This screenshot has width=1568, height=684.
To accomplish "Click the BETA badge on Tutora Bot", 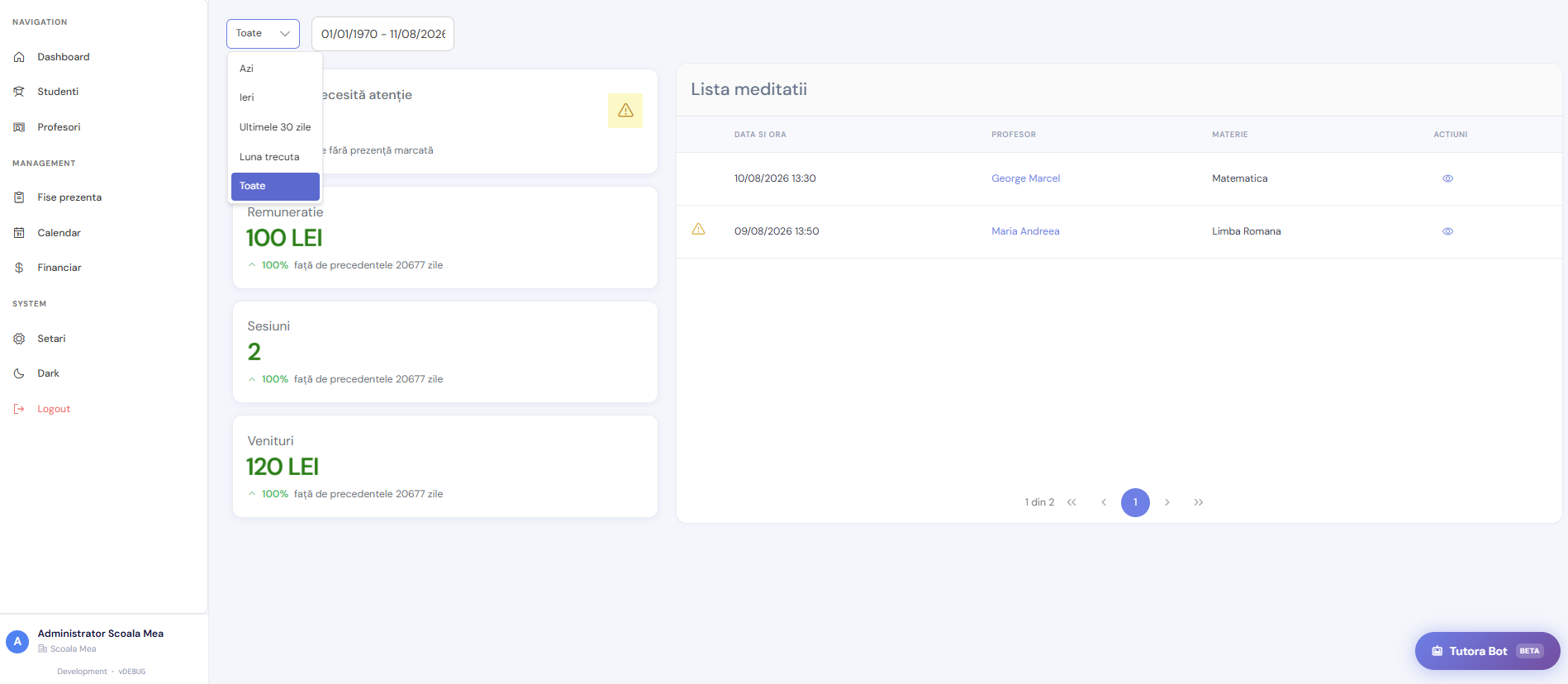I will (1529, 651).
